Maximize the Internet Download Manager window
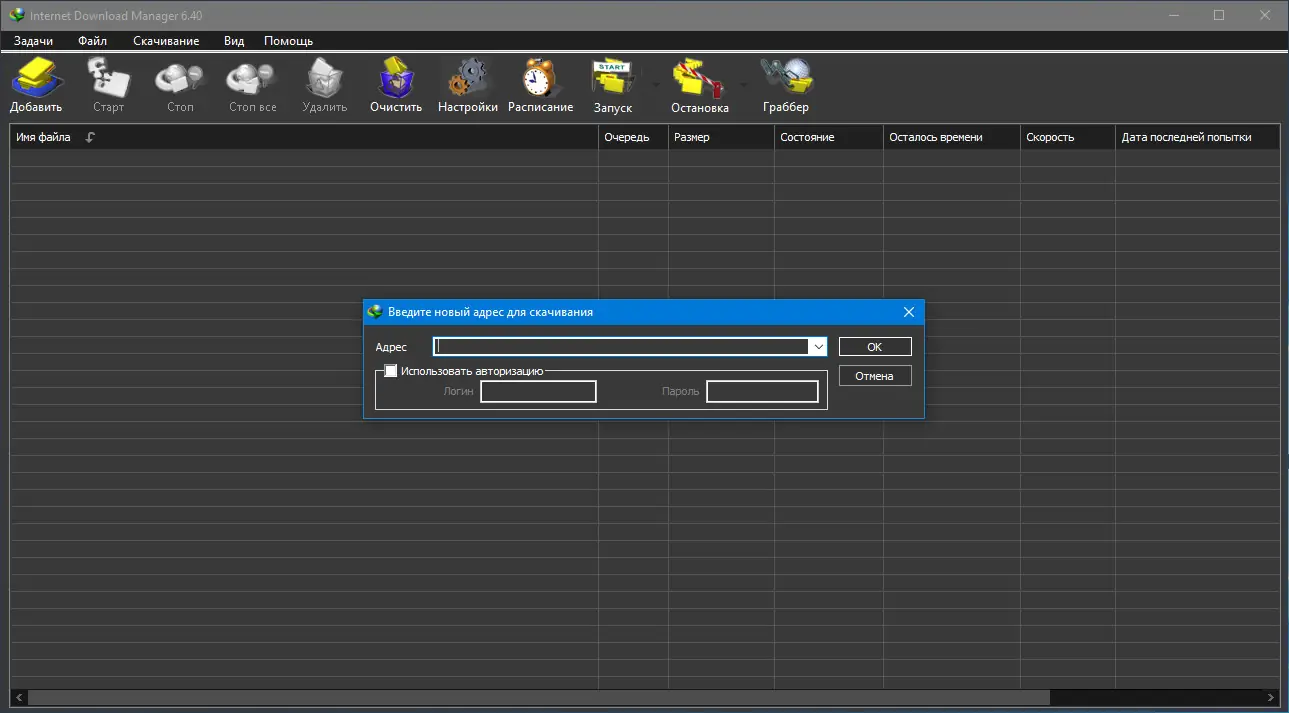Viewport: 1289px width, 713px height. tap(1219, 15)
